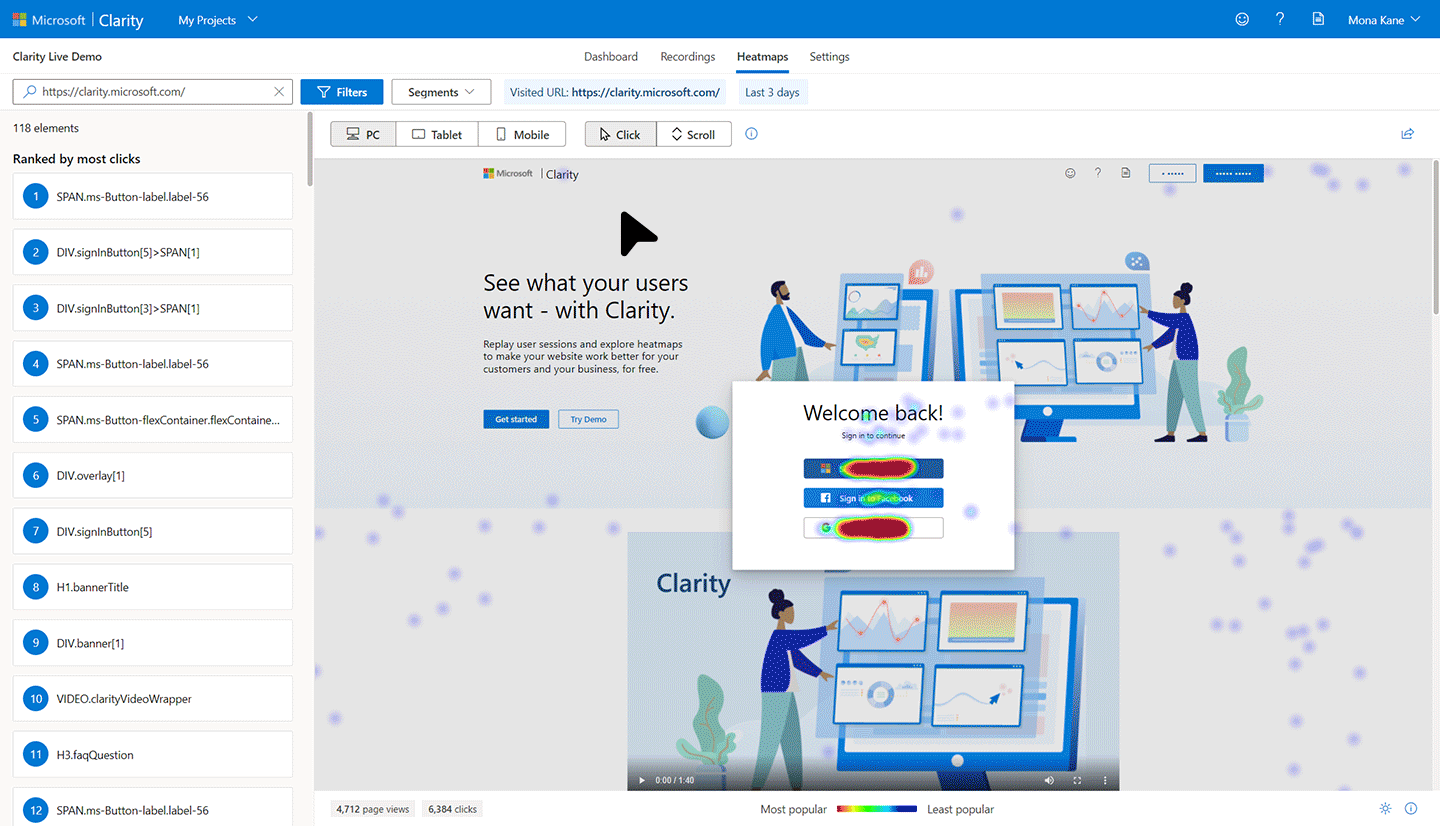
Task: Click the 4,712 page views badge
Action: (x=373, y=809)
